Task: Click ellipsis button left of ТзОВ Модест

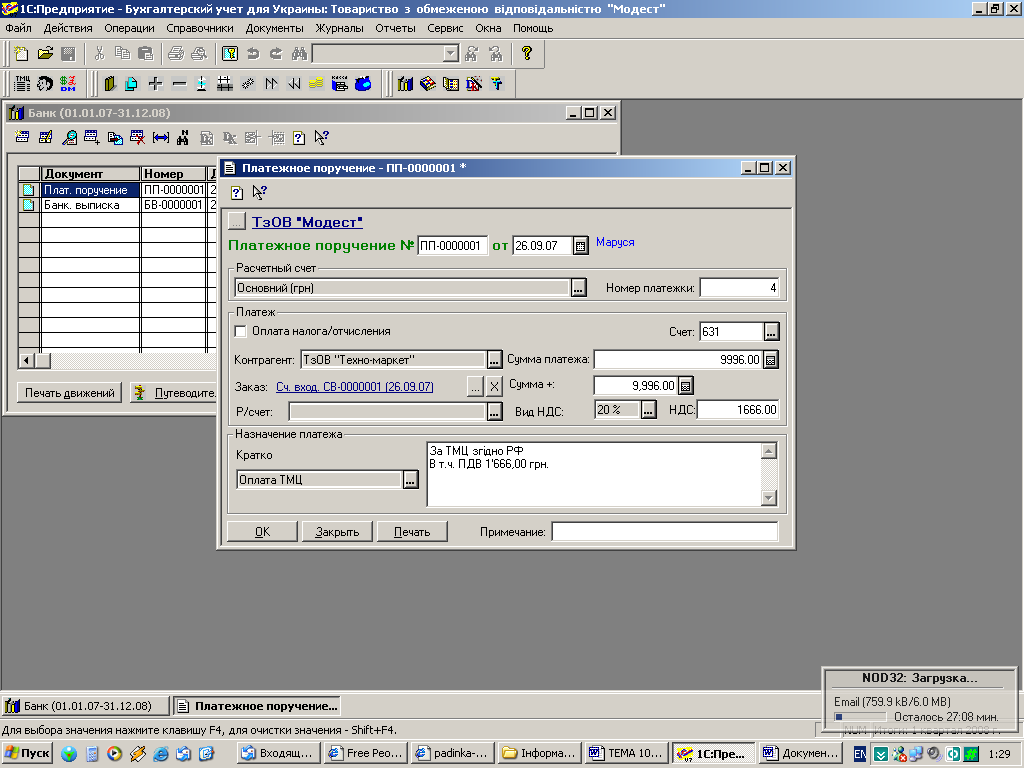Action: 236,222
